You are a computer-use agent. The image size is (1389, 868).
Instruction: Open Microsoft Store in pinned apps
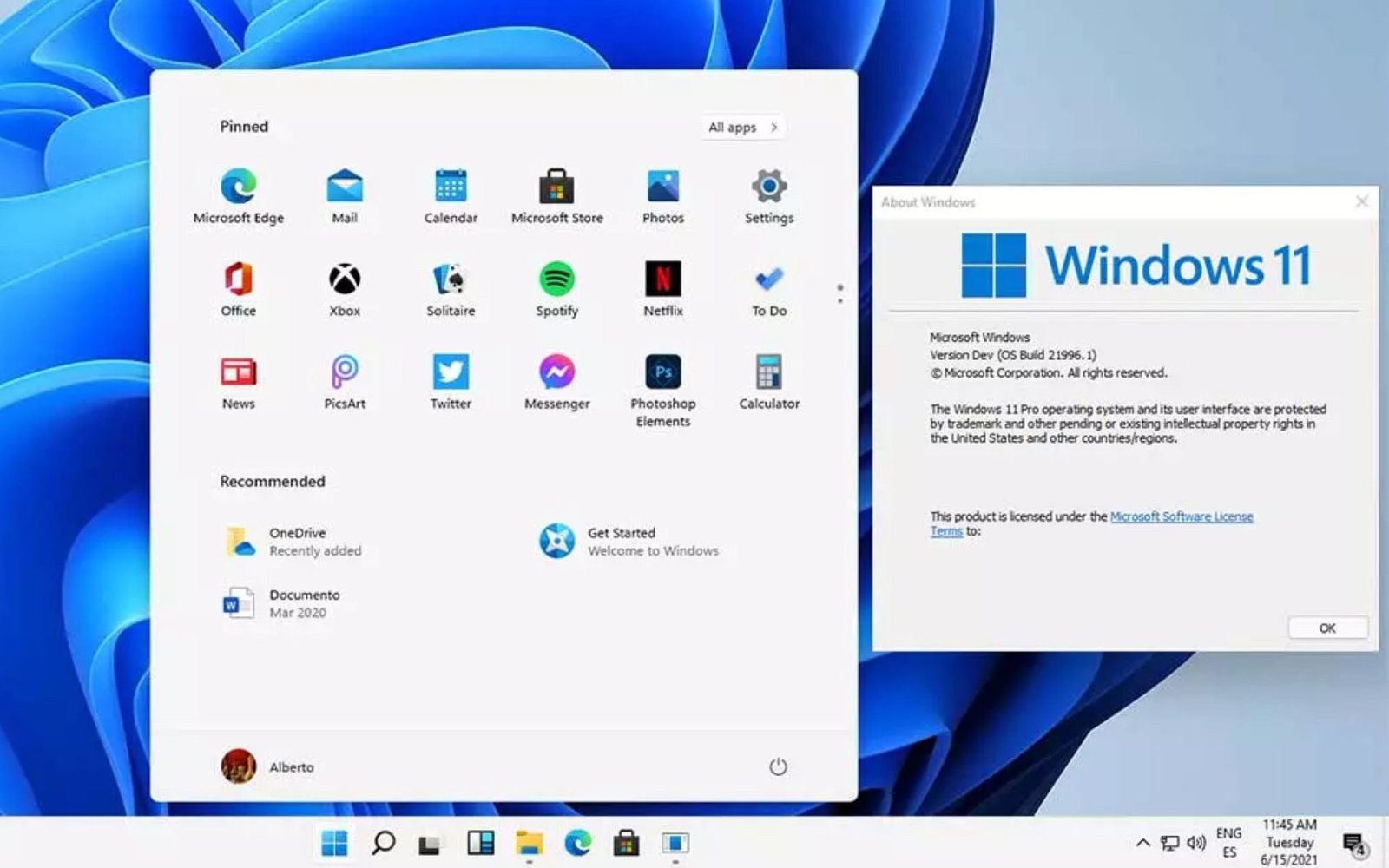tap(556, 196)
